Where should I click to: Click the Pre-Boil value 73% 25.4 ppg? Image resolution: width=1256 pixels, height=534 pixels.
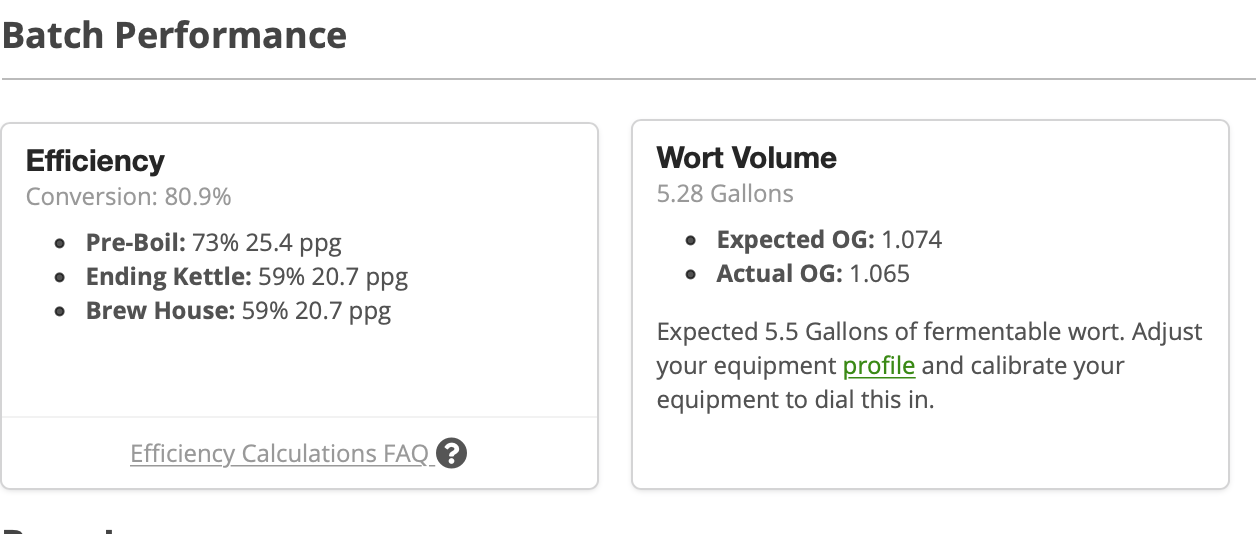267,243
